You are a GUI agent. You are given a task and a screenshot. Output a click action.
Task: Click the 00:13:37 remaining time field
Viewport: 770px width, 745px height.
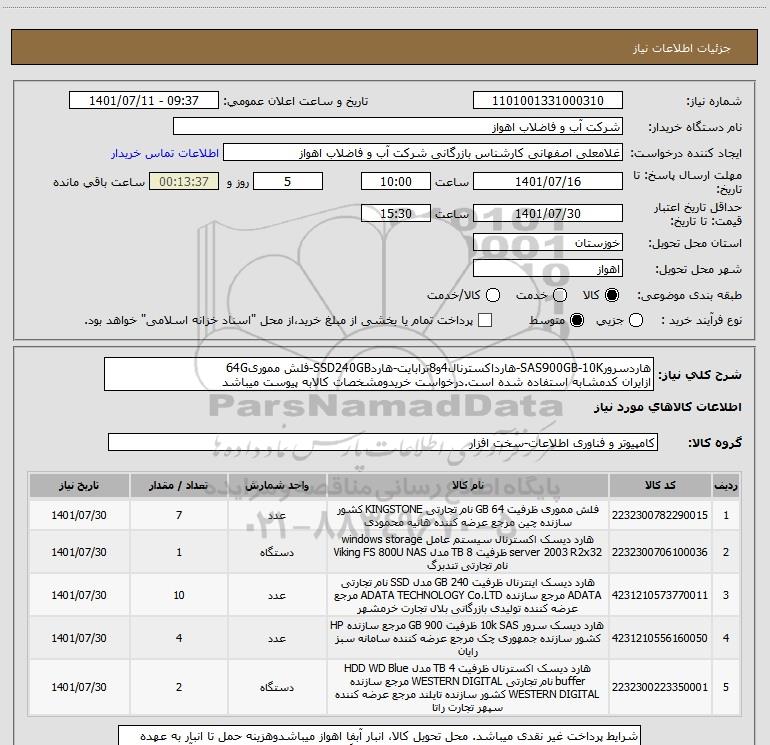[184, 181]
